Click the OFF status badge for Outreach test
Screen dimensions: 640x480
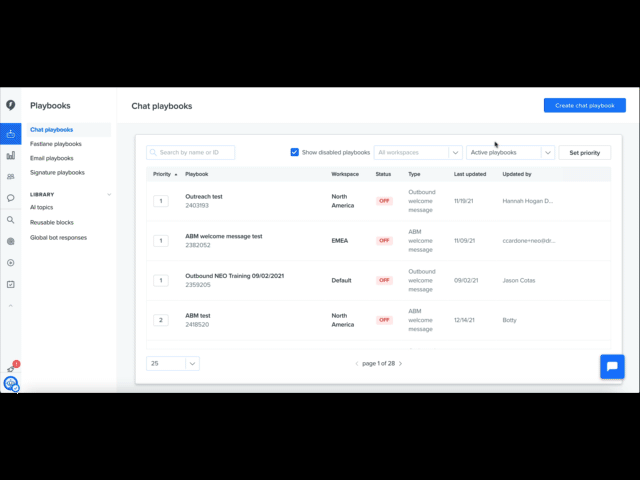tap(384, 201)
